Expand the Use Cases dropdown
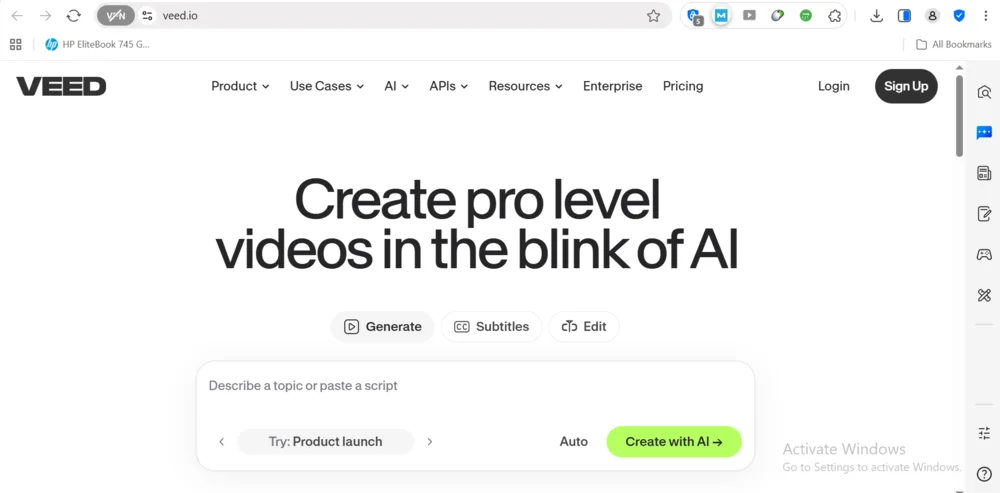Image resolution: width=1000 pixels, height=493 pixels. (326, 86)
